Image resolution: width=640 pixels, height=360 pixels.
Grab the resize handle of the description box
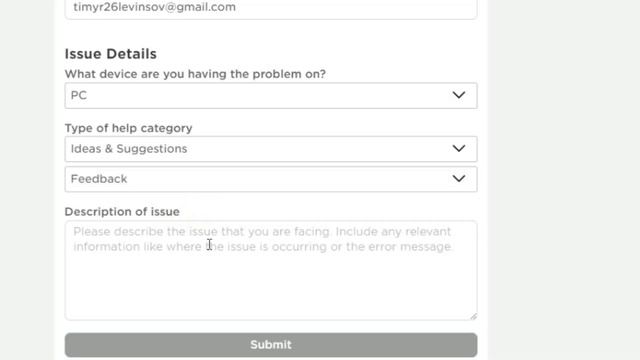click(473, 316)
